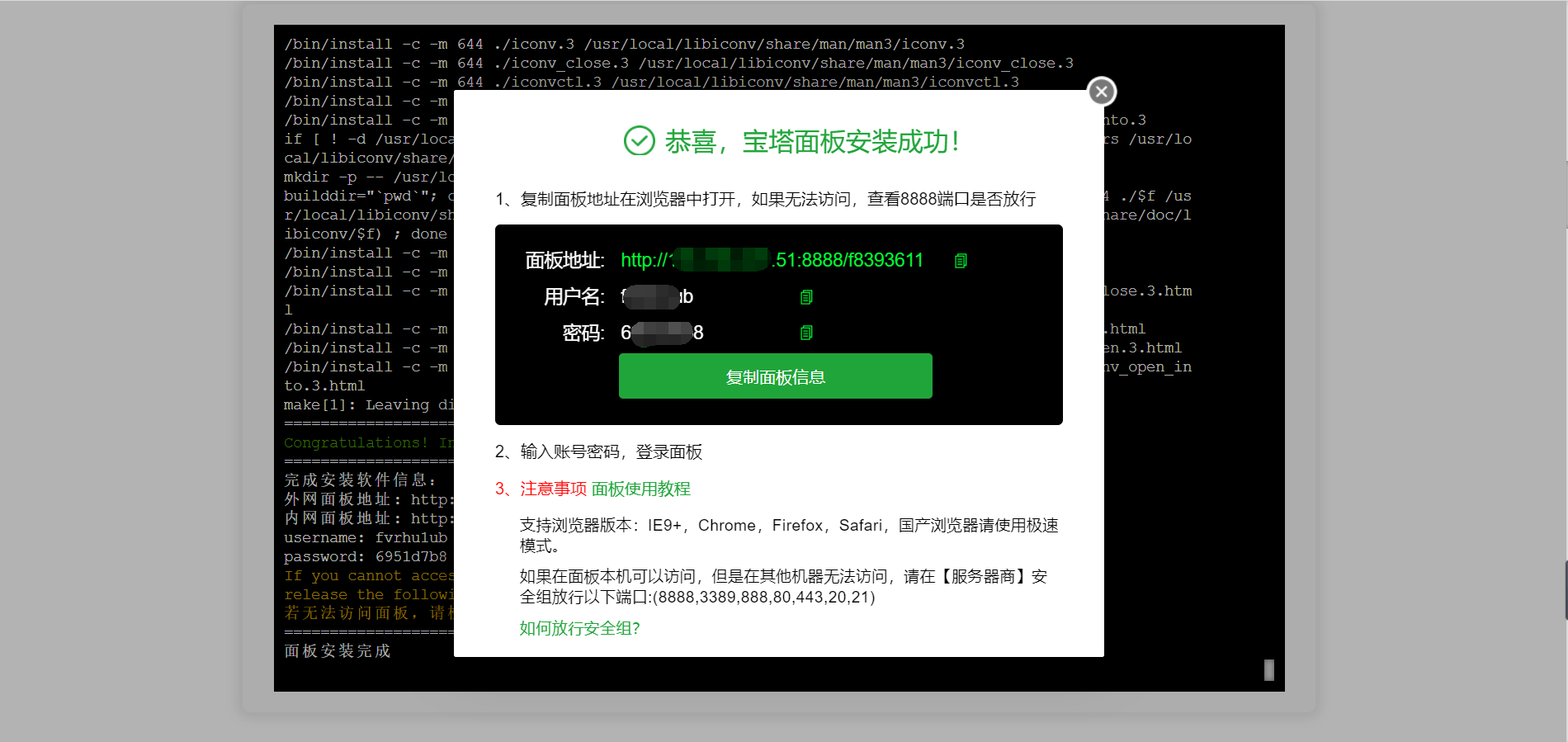Click the green 复制面板信息 button

click(x=776, y=376)
